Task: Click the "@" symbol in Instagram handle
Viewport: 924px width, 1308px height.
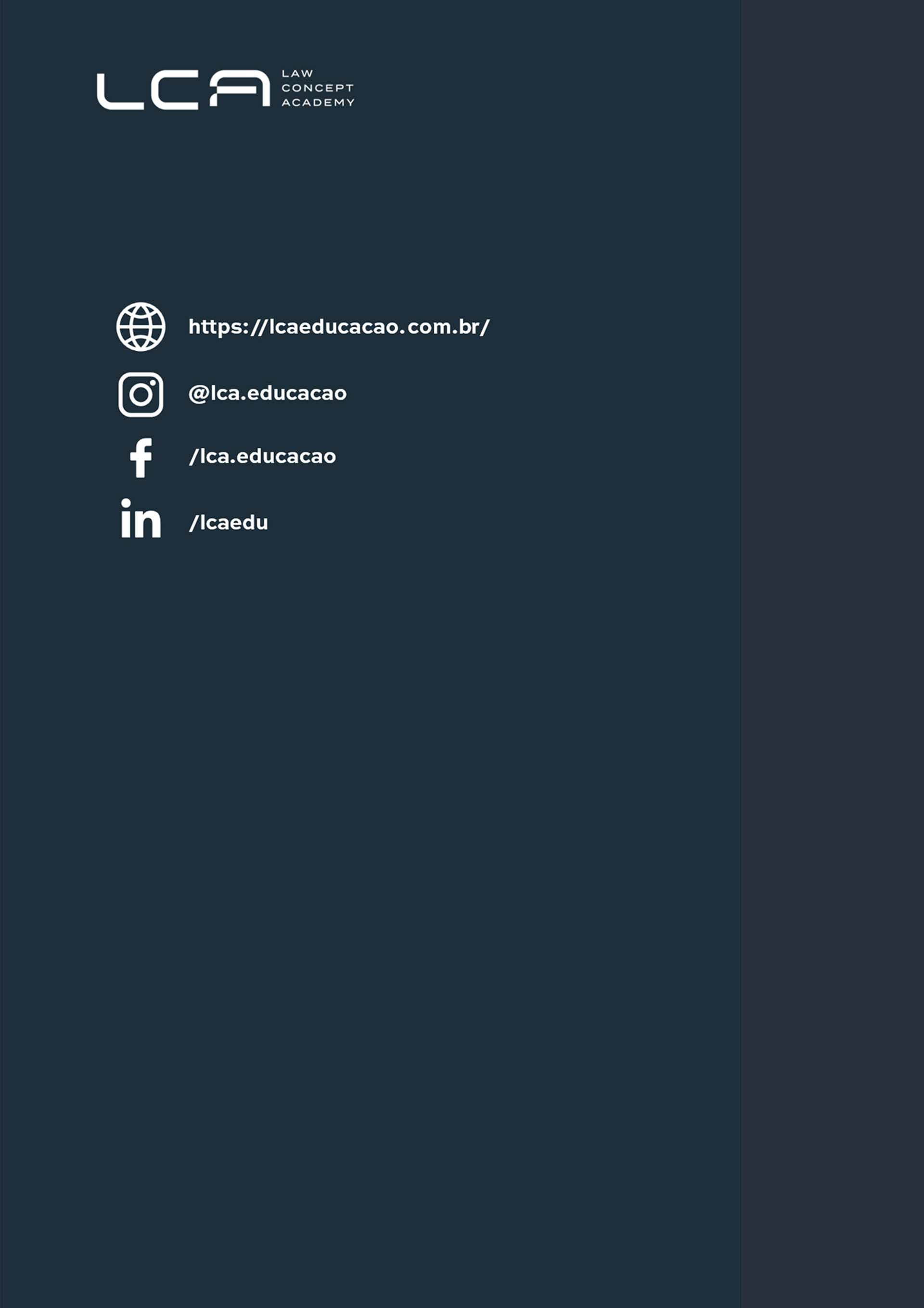Action: (198, 394)
